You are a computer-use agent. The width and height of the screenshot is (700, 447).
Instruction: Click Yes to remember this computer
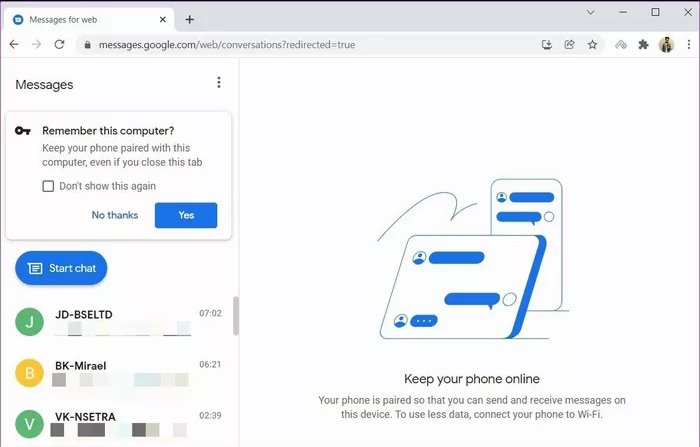point(186,215)
